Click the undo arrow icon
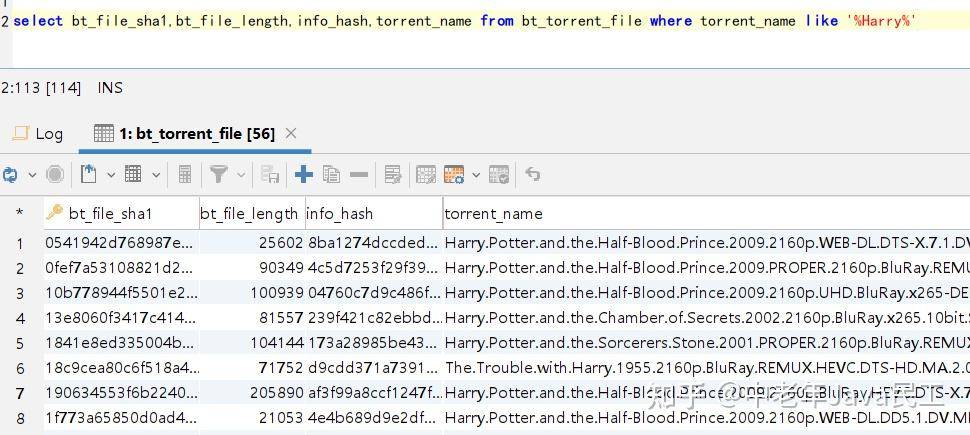Image resolution: width=970 pixels, height=435 pixels. click(x=533, y=175)
